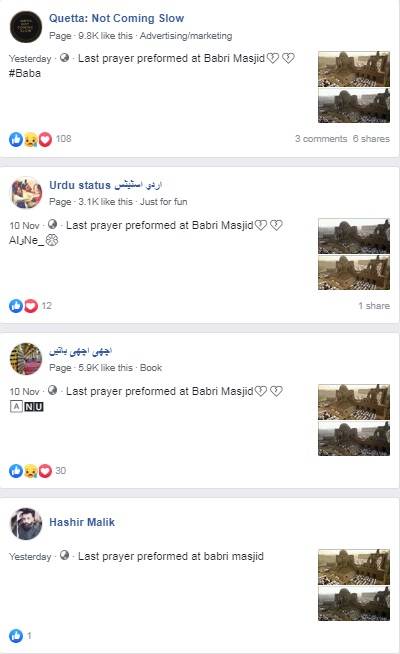The image size is (400, 654).
Task: Click the Urdu status page avatar
Action: [26, 192]
